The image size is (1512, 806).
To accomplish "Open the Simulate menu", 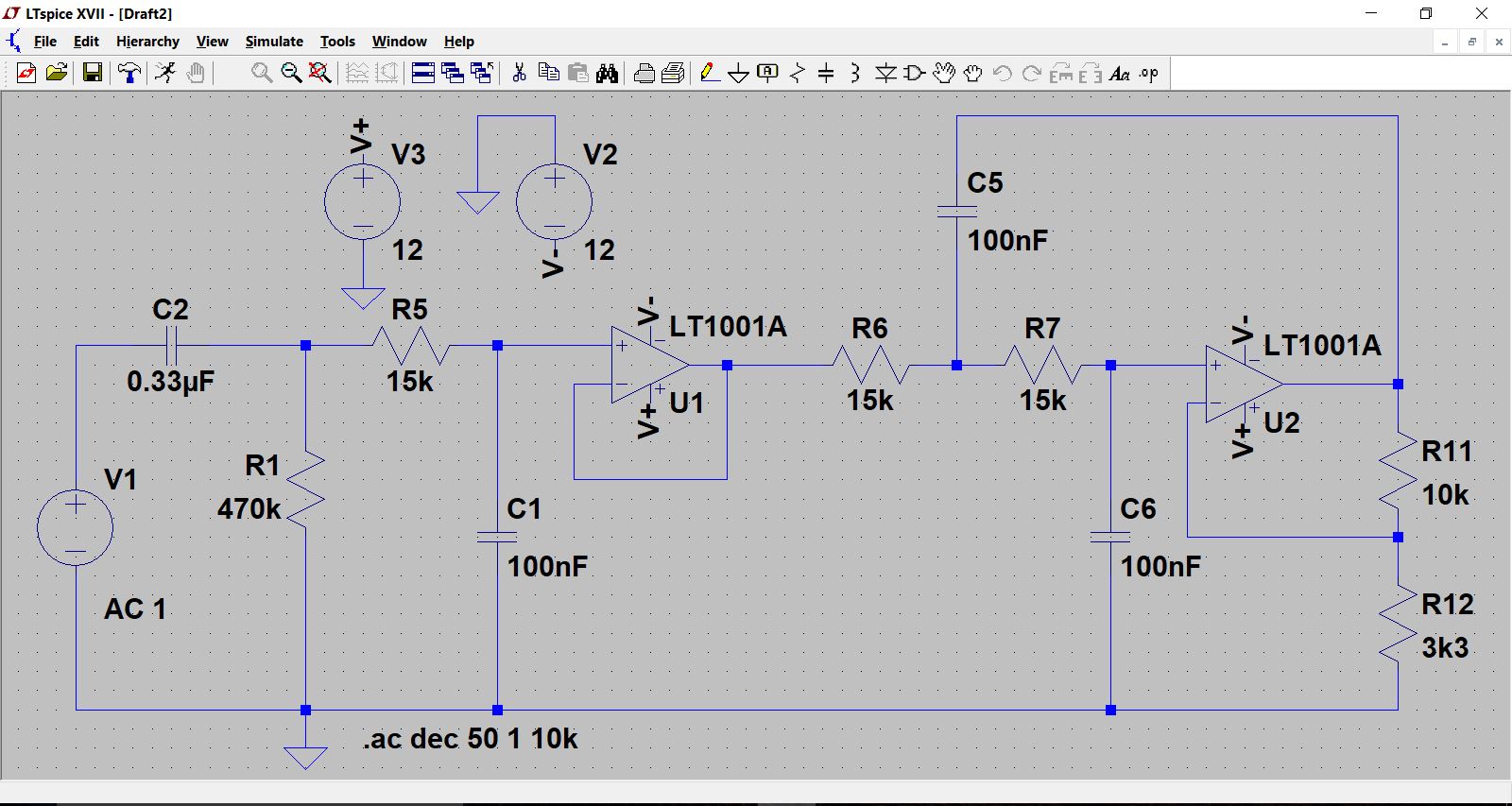I will point(274,42).
